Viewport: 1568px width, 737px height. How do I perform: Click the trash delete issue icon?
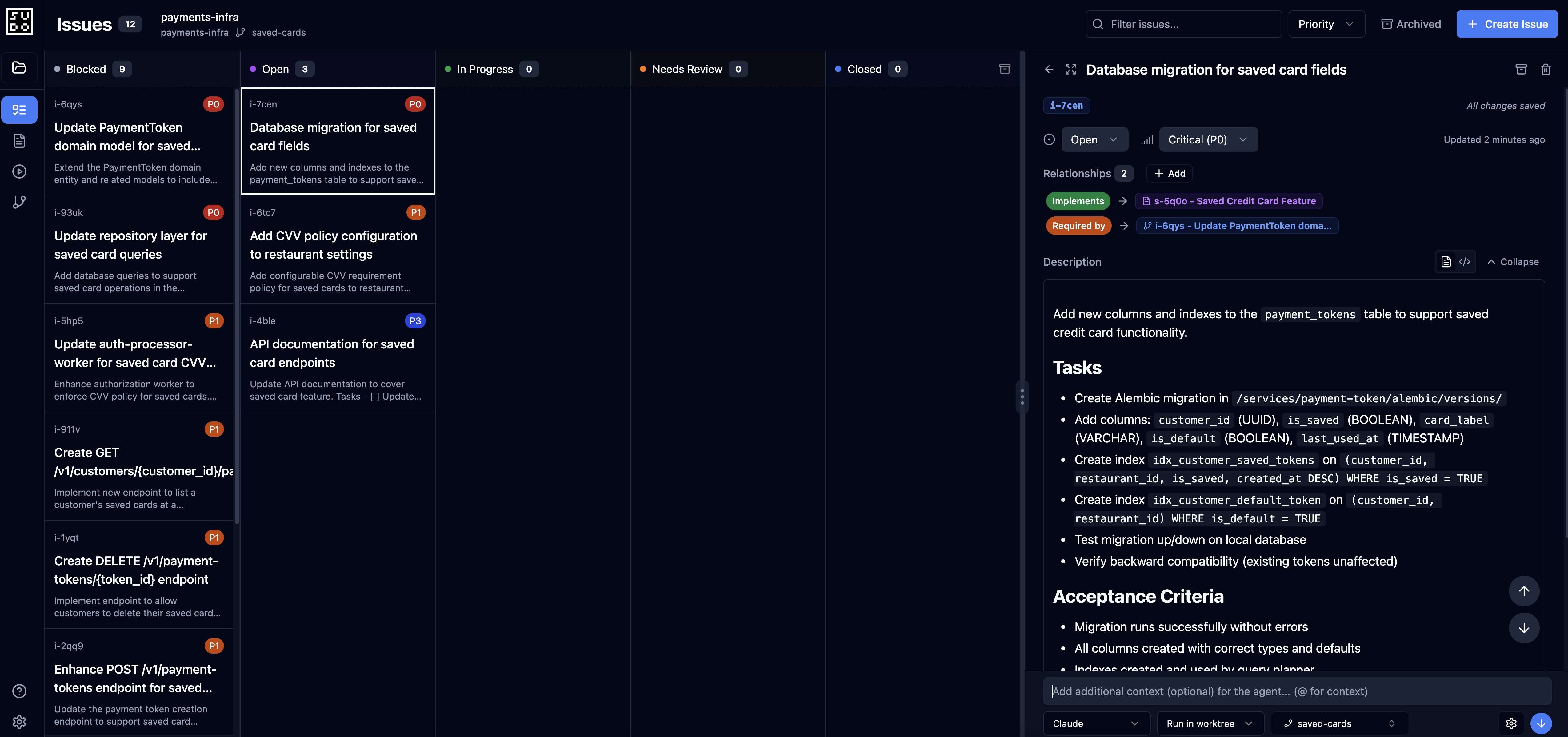pyautogui.click(x=1546, y=70)
